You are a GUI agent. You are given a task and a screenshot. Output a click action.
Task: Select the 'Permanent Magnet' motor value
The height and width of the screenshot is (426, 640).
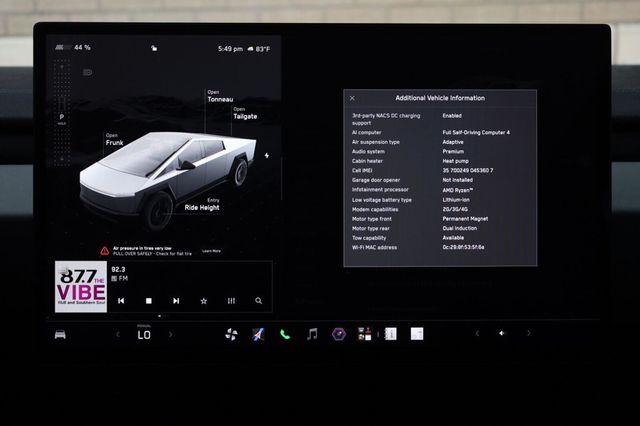point(465,219)
